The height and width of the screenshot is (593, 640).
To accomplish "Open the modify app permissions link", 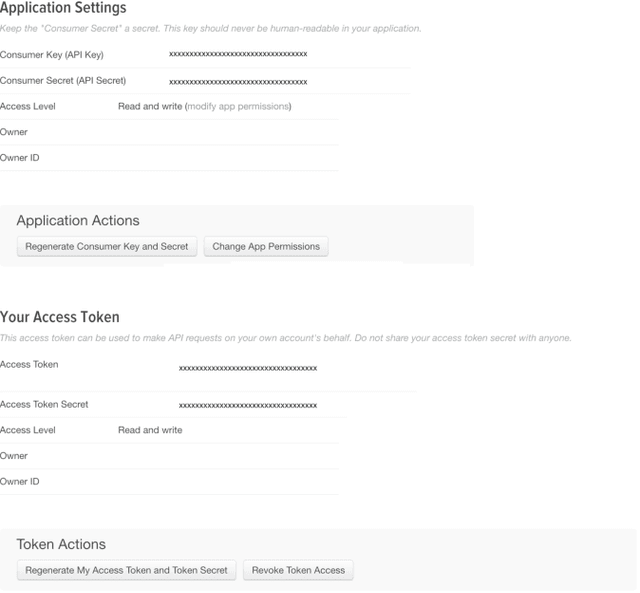I will (x=239, y=106).
